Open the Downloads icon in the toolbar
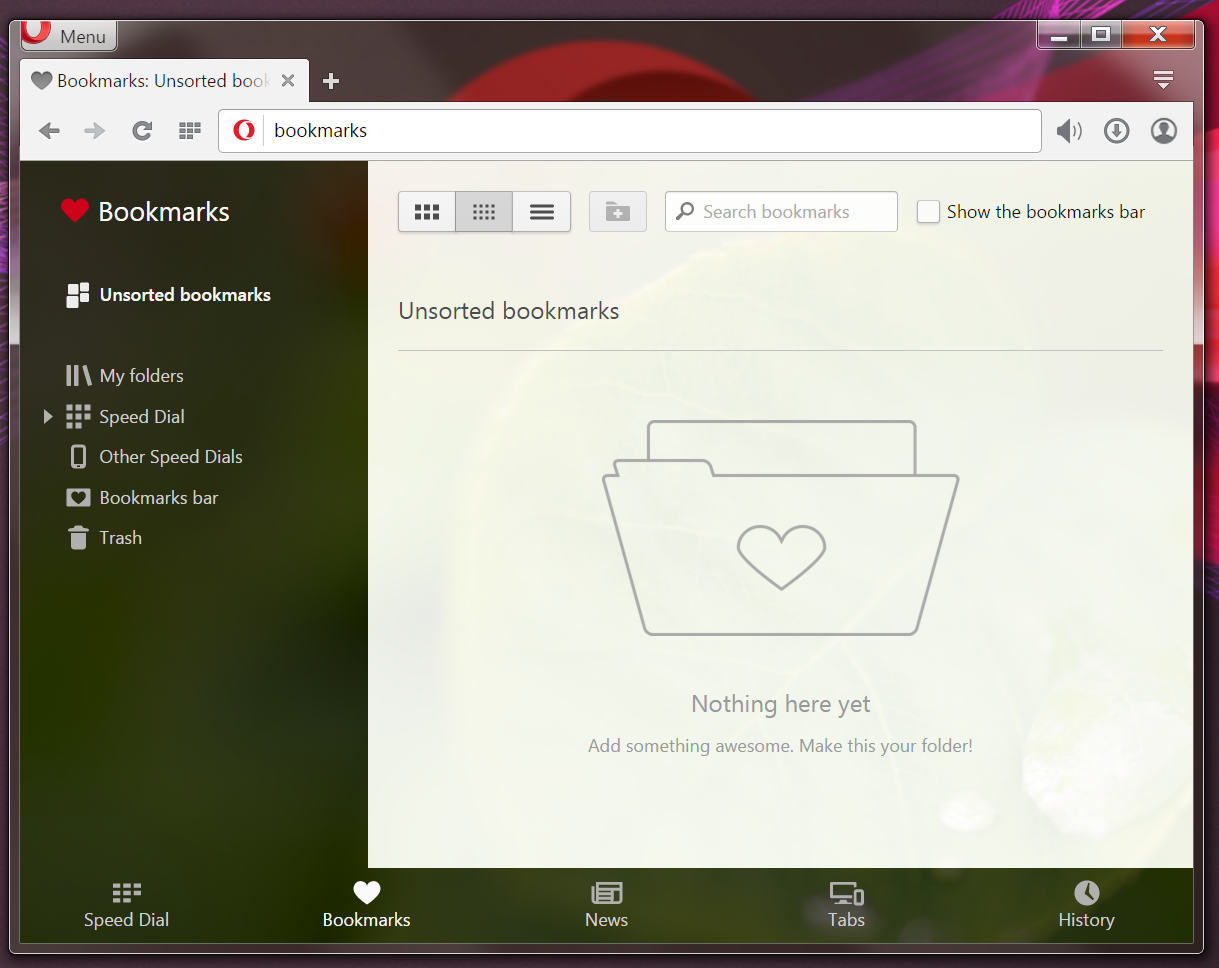 click(1116, 131)
